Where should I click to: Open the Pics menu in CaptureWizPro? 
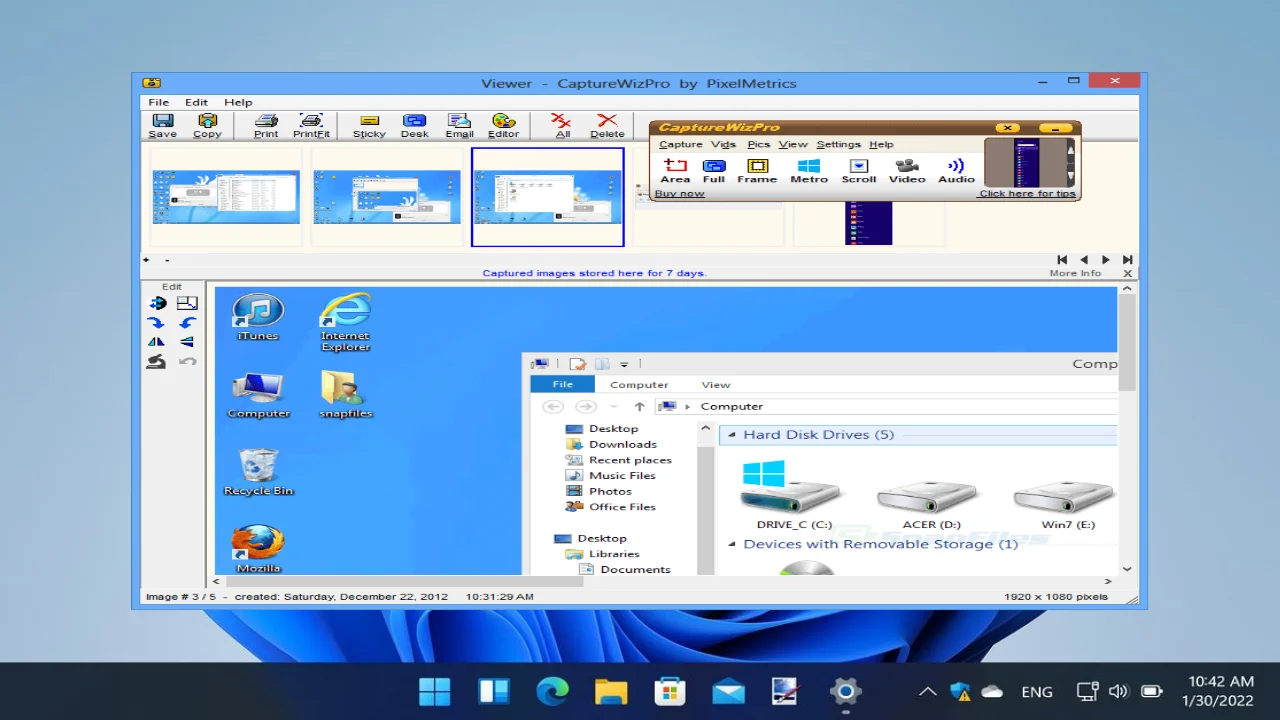[x=759, y=144]
